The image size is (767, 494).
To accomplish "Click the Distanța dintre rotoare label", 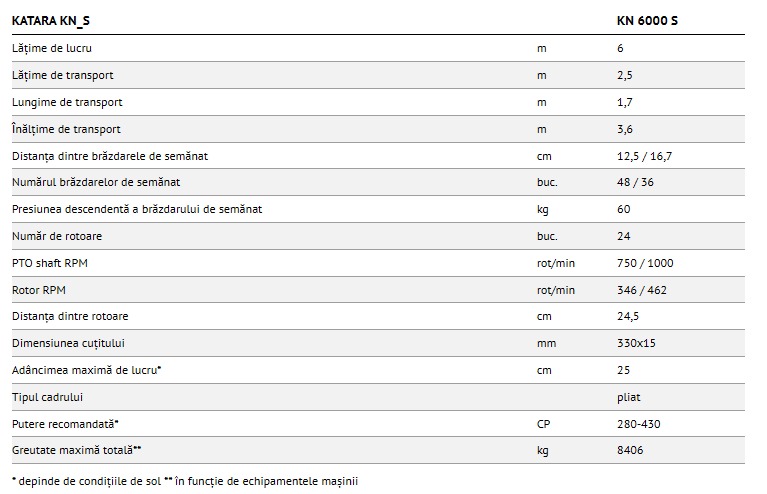I will coord(70,316).
